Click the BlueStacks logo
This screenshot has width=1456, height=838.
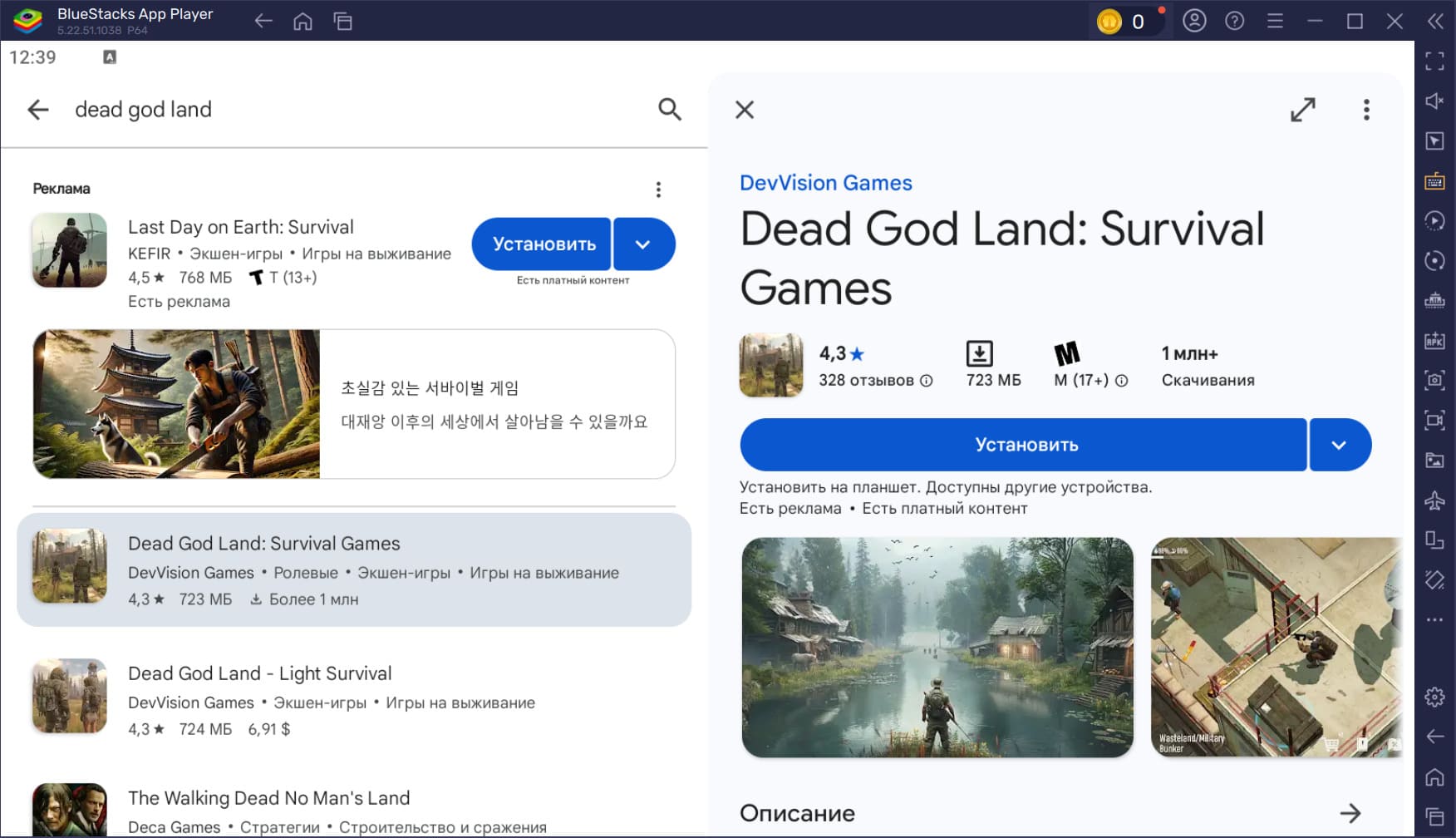tap(27, 21)
